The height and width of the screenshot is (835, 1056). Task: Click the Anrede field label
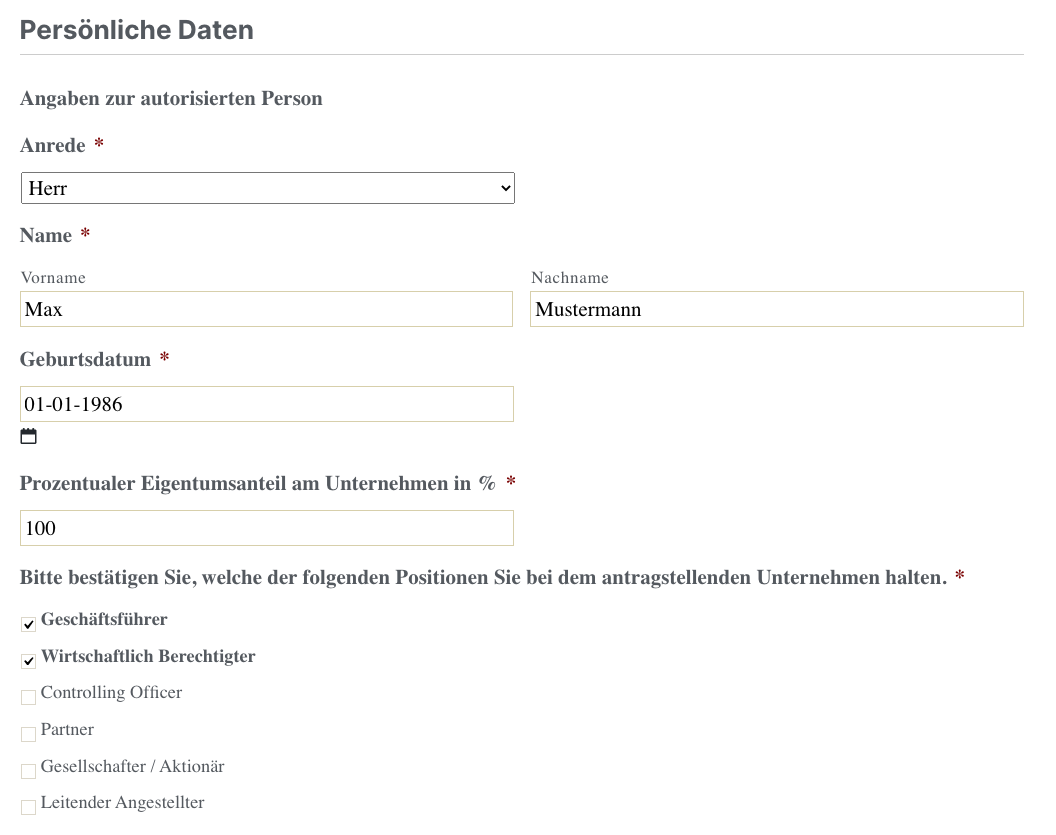coord(53,146)
